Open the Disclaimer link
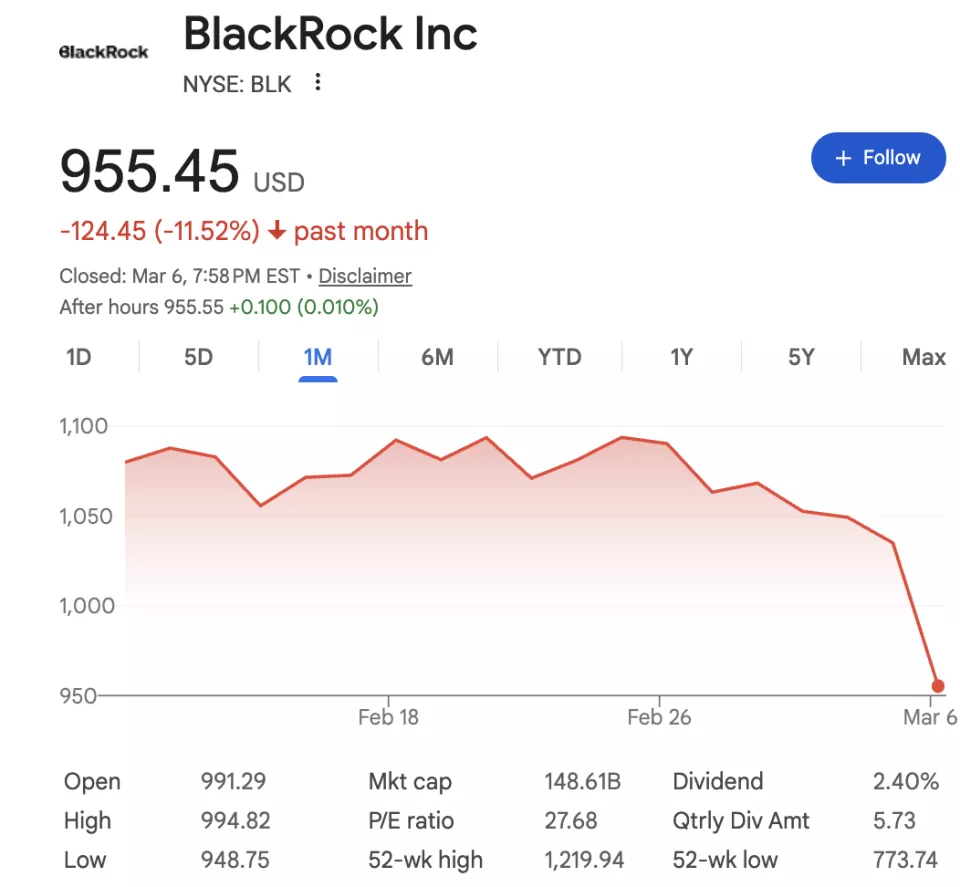The height and width of the screenshot is (887, 960). click(365, 276)
